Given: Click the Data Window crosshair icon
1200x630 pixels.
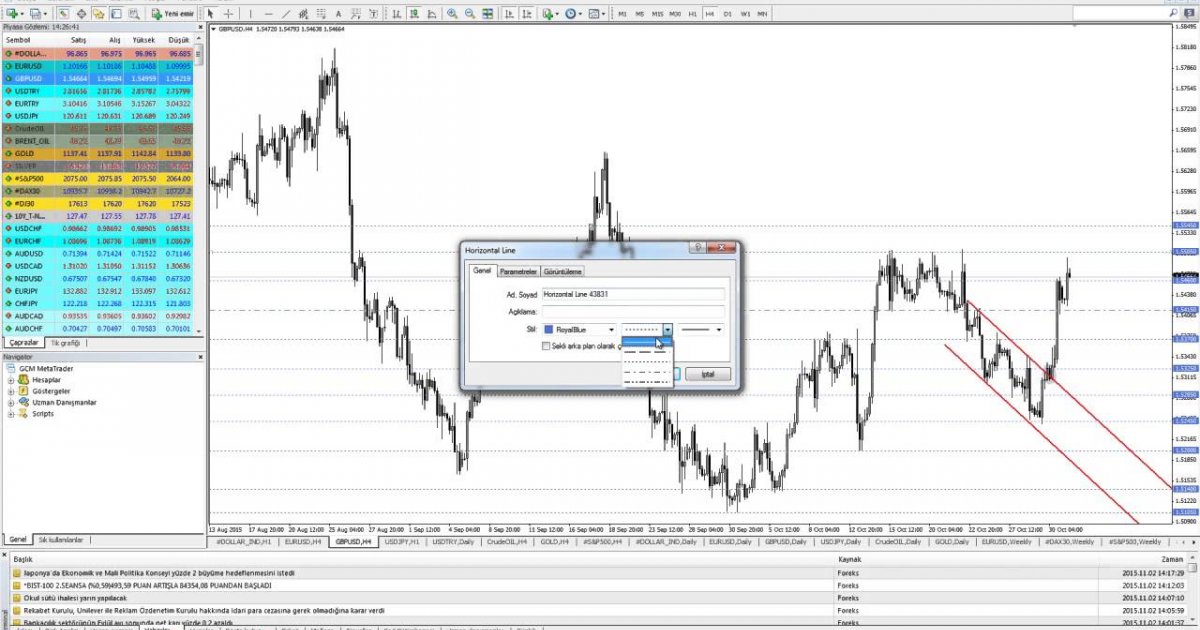Looking at the screenshot, I should pos(81,14).
